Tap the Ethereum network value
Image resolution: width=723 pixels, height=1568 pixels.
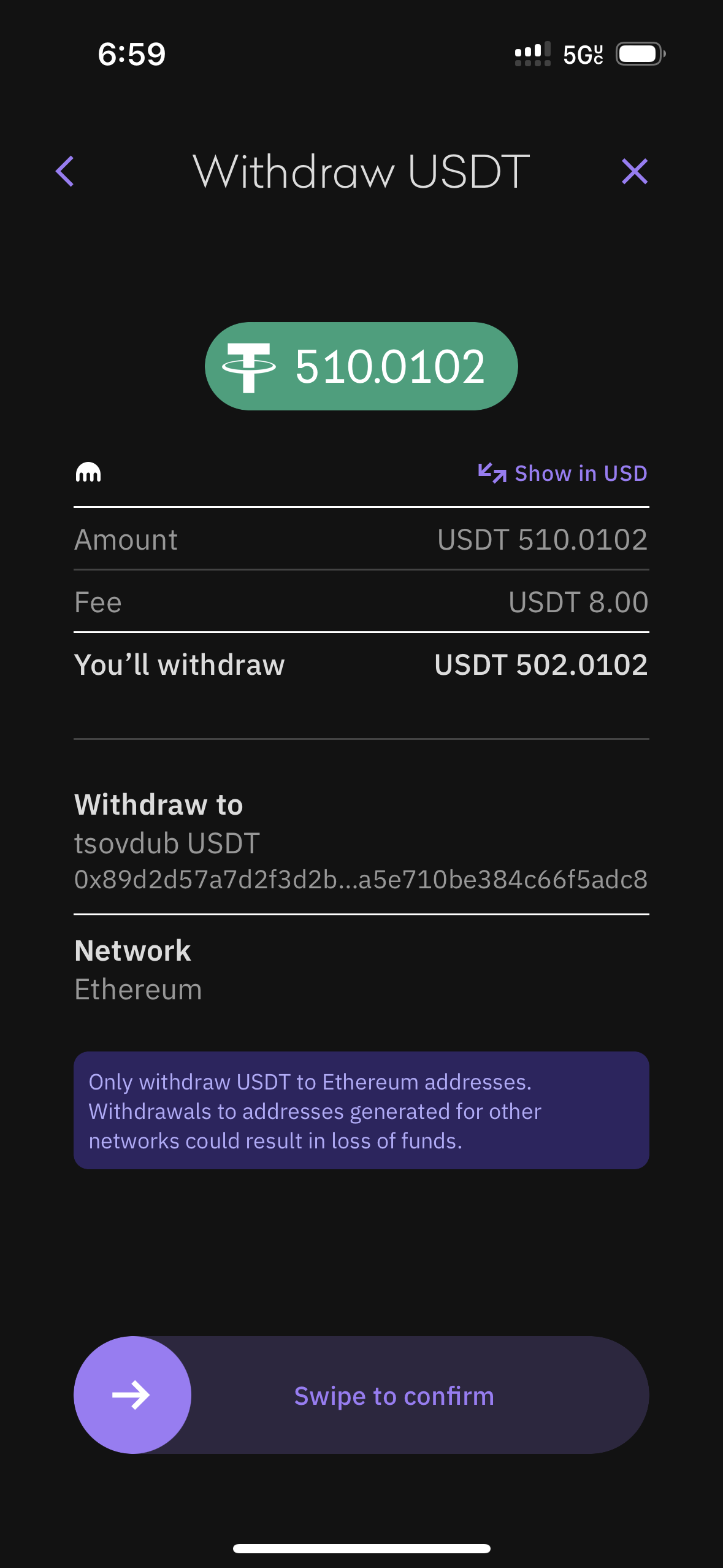[139, 990]
